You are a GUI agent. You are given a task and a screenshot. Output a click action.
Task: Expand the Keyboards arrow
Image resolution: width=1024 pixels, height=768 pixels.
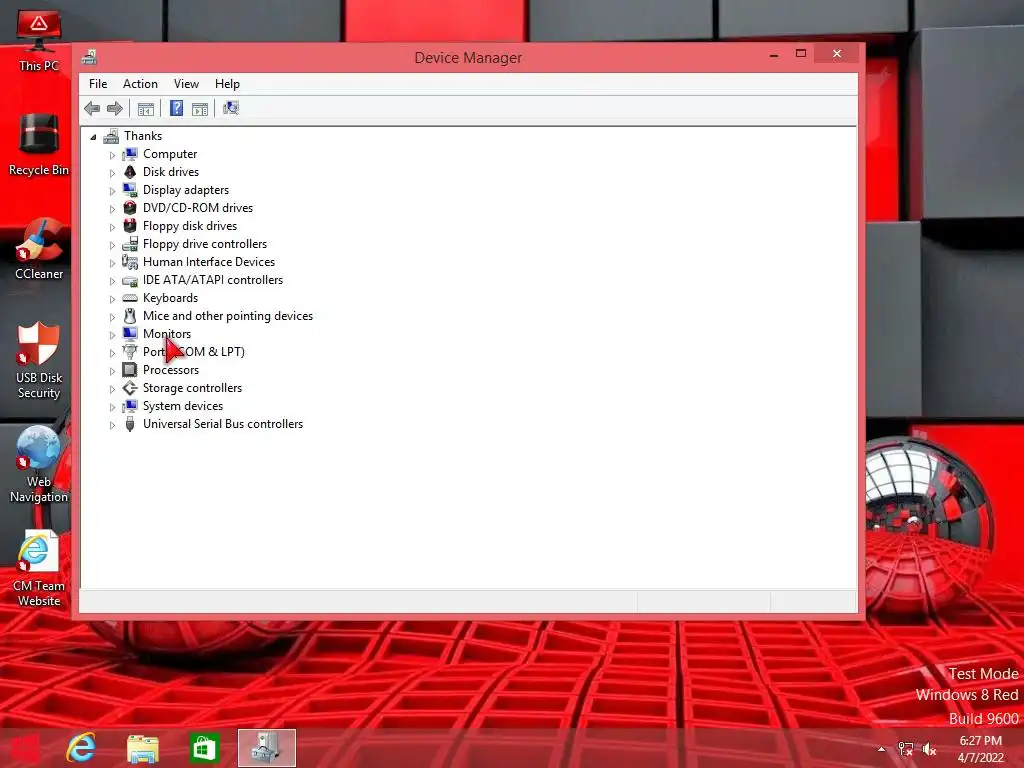112,298
